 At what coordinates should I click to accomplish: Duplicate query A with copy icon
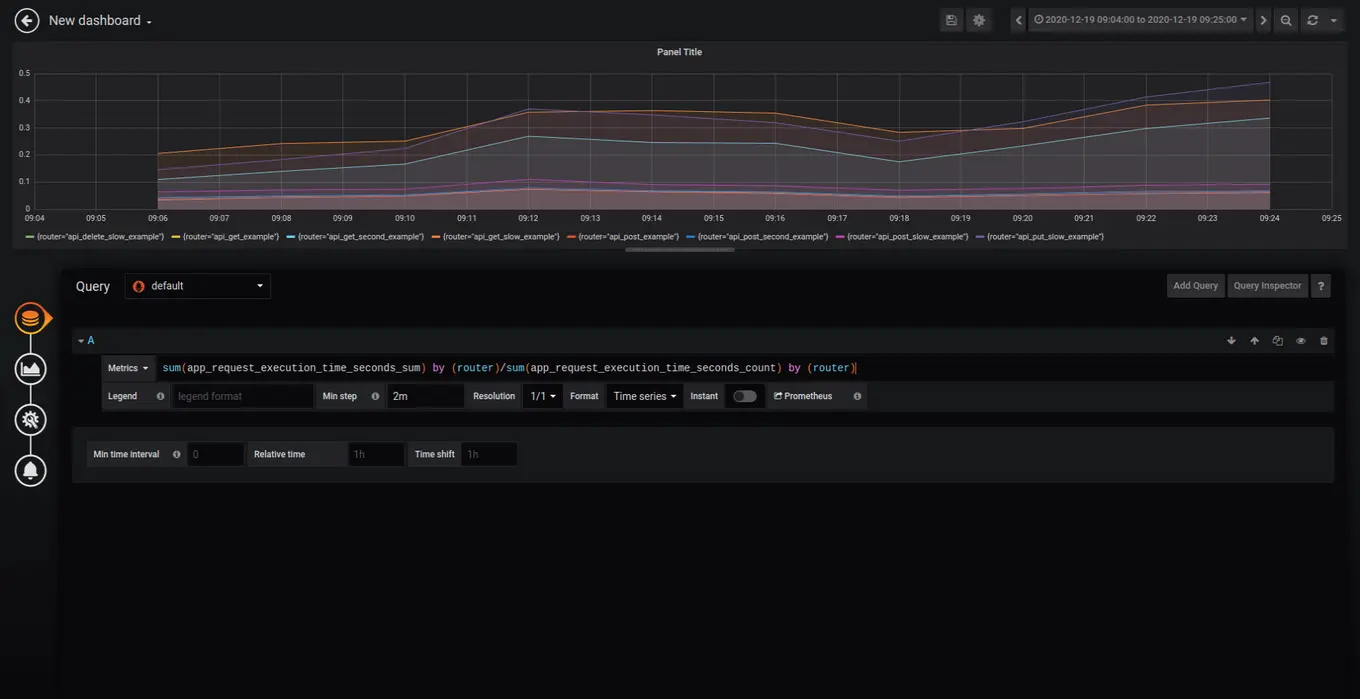coord(1277,341)
